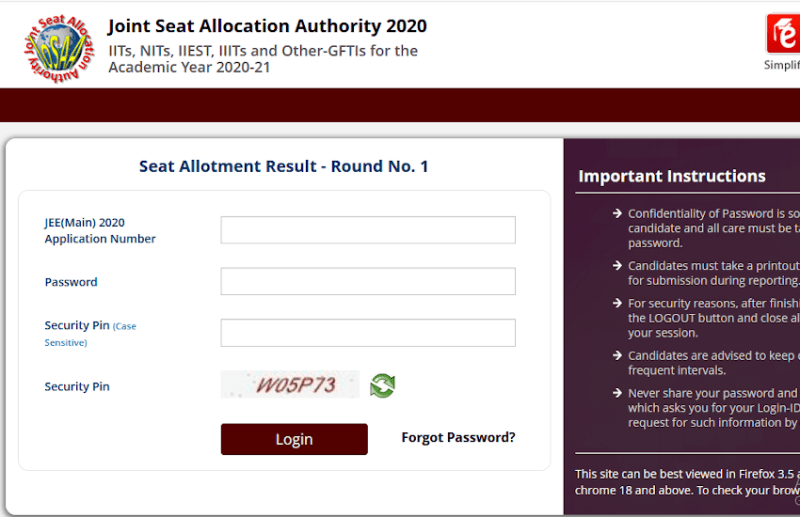Click the JoSAA circular logo
Viewport: 800px width, 517px height.
pos(56,47)
